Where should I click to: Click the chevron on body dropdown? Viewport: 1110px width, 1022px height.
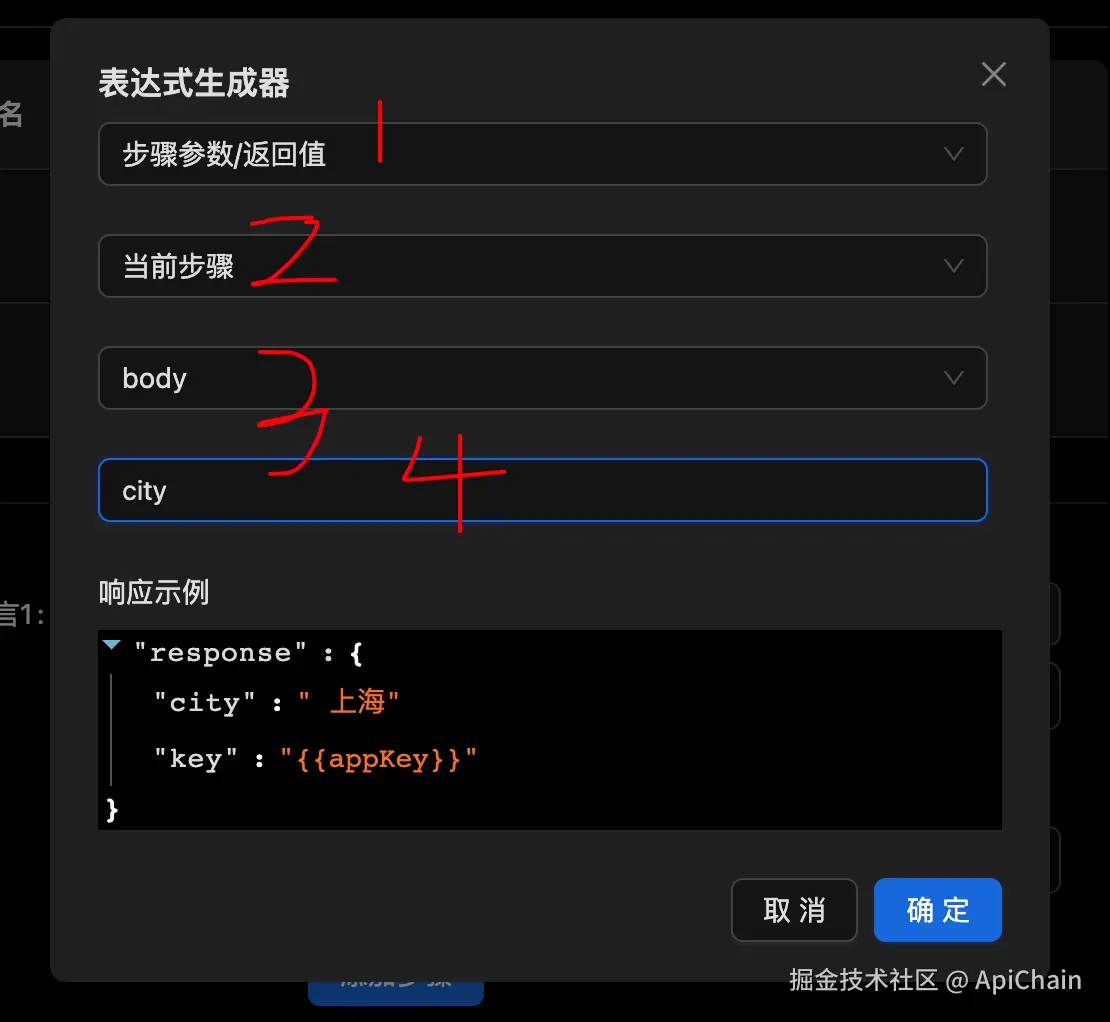[x=954, y=378]
